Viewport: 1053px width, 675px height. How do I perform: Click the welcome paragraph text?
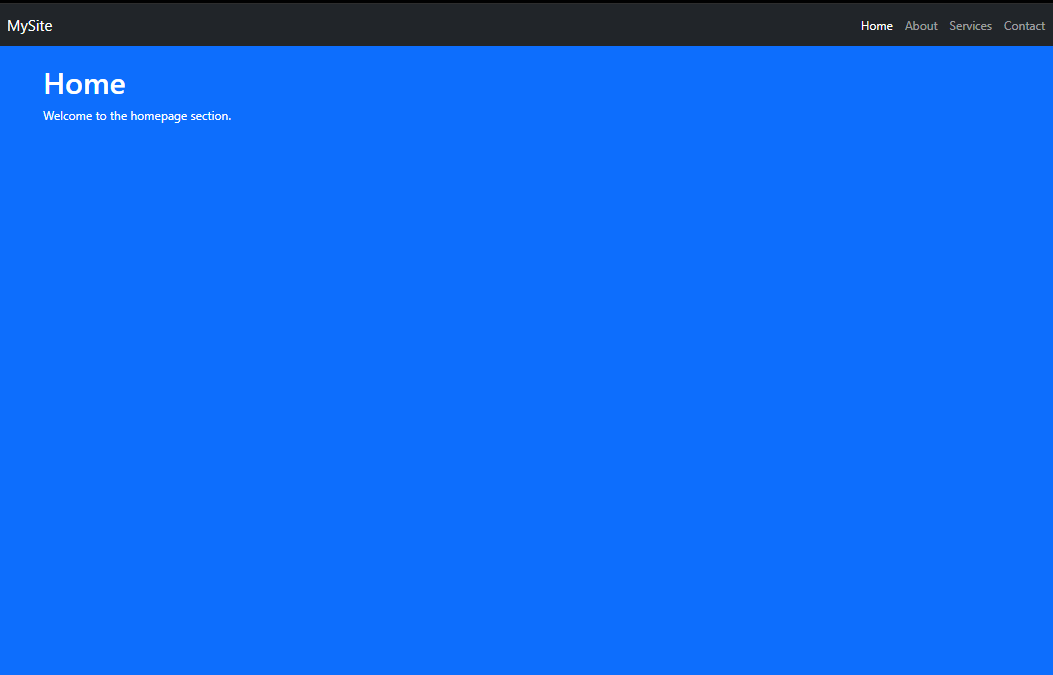point(137,116)
